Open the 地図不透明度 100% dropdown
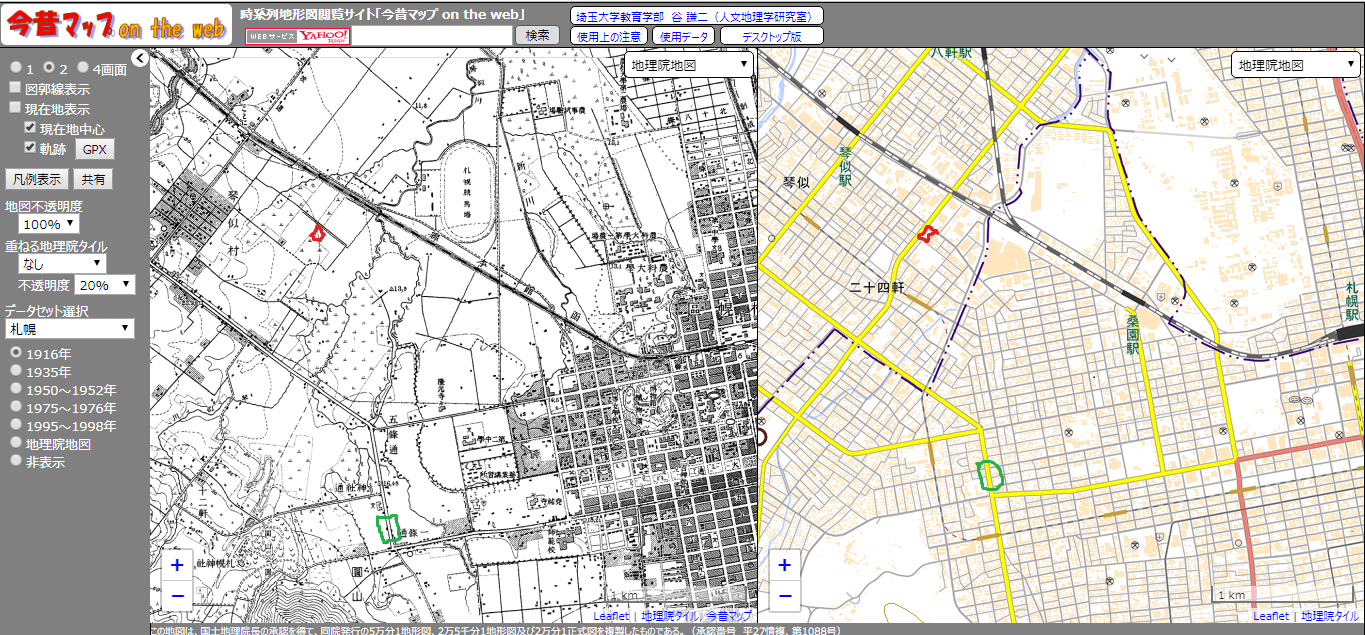The height and width of the screenshot is (635, 1365). point(49,225)
